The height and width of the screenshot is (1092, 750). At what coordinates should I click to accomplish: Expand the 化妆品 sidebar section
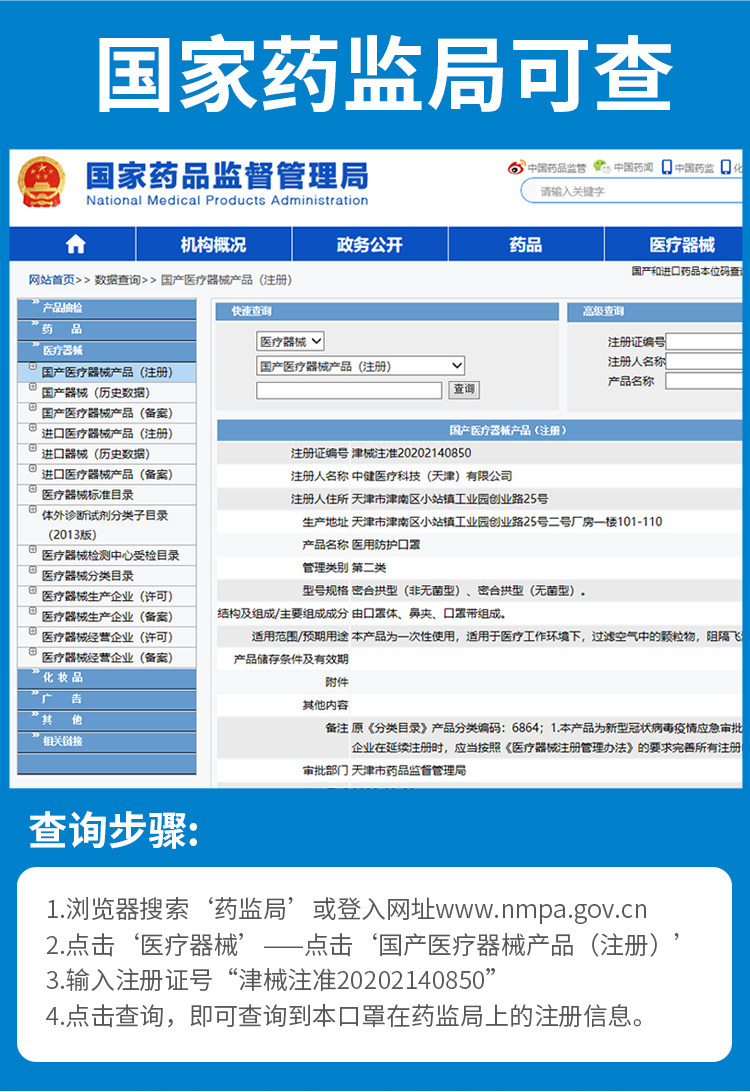(107, 678)
